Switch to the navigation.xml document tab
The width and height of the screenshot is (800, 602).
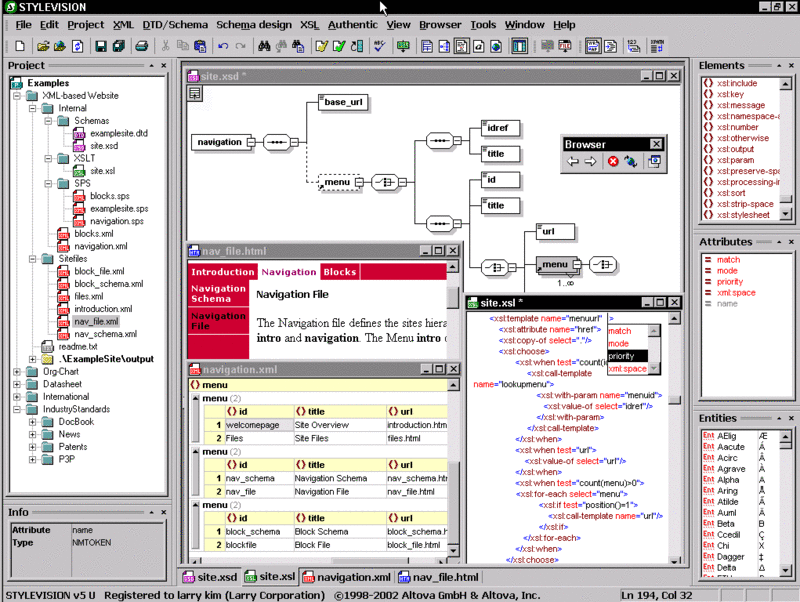coord(347,577)
